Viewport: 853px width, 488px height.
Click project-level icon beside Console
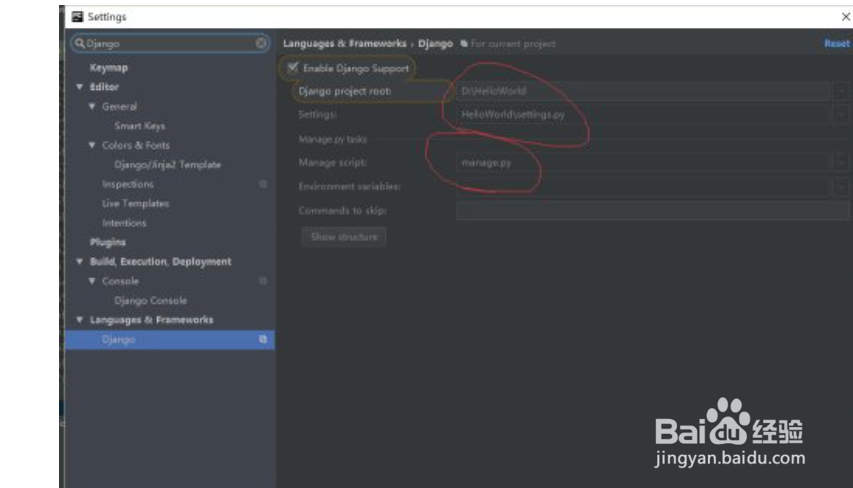263,281
